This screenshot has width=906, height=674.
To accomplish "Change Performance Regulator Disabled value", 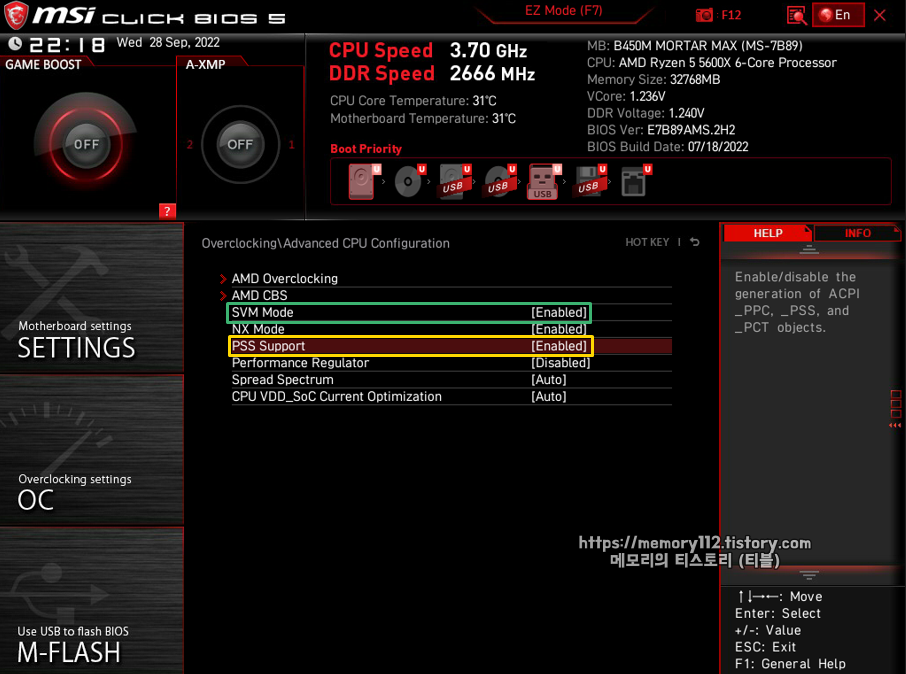I will [x=560, y=363].
